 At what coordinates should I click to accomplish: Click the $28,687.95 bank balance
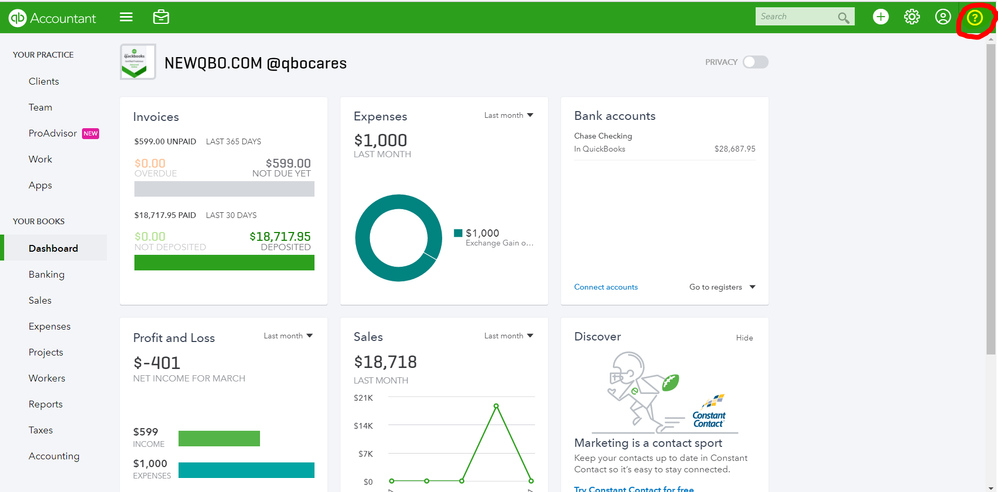[x=735, y=149]
